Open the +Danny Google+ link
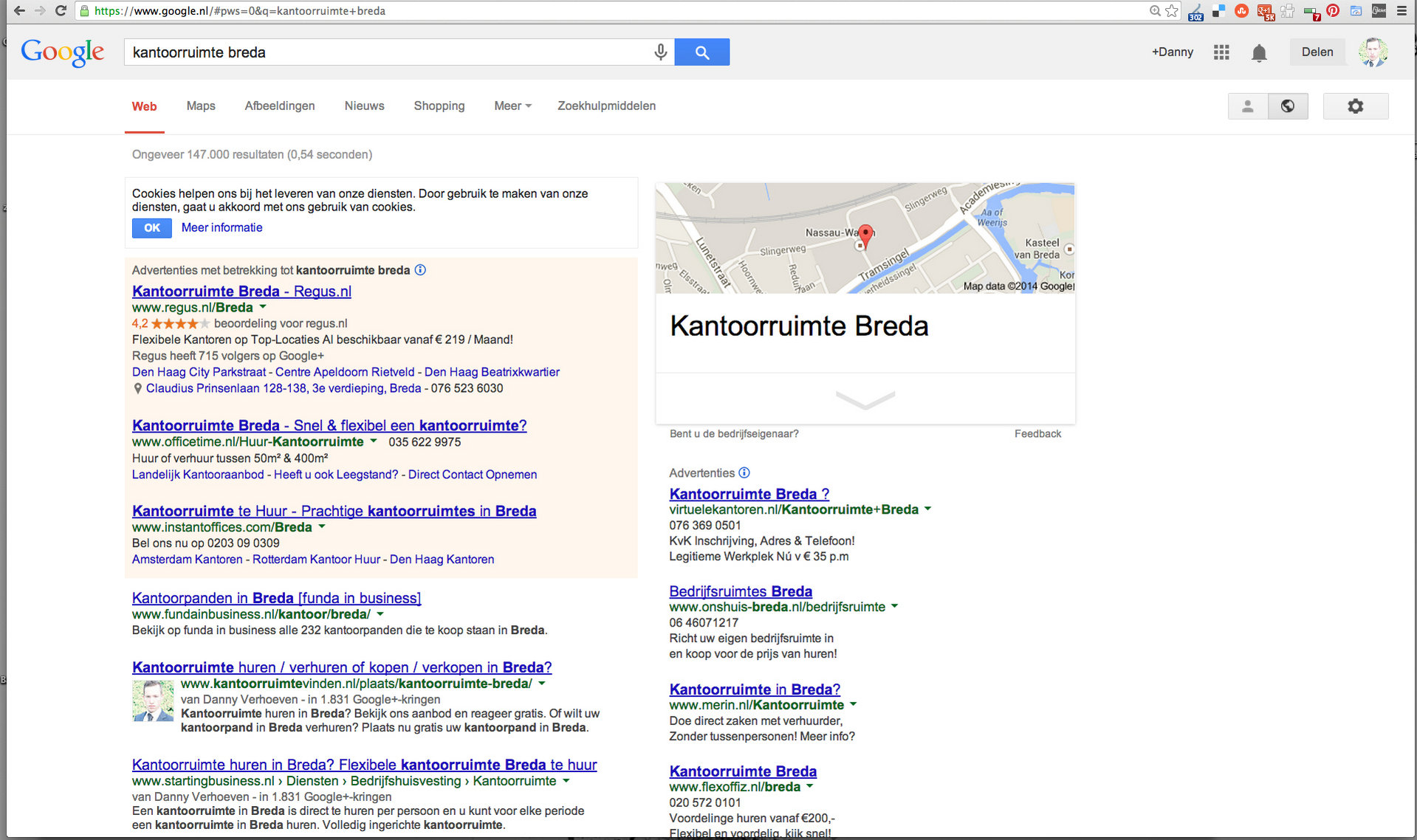The image size is (1417, 840). pos(1173,52)
